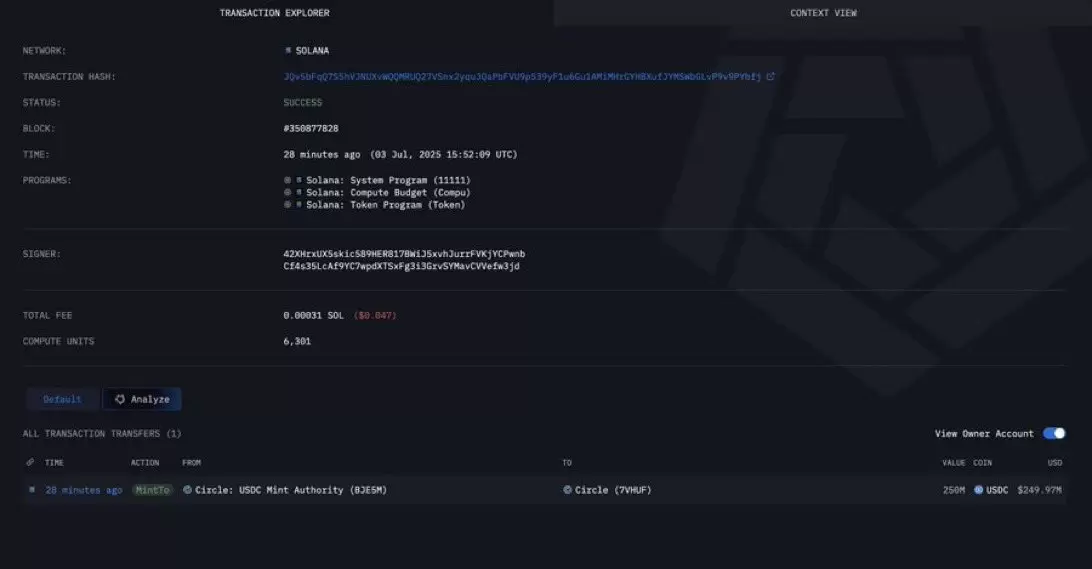Open Solana: Token Program (Token) entity
Screen dimensions: 1092x569
pos(385,205)
